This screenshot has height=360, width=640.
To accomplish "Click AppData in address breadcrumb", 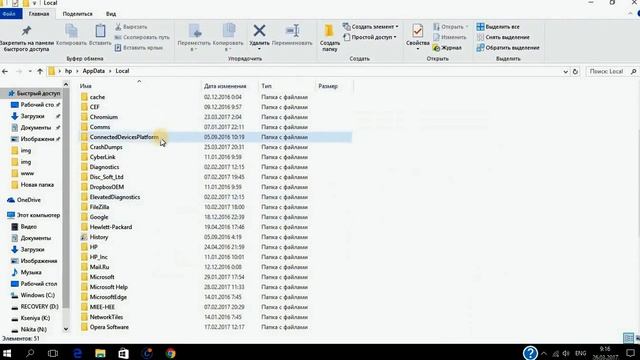I will [x=93, y=71].
